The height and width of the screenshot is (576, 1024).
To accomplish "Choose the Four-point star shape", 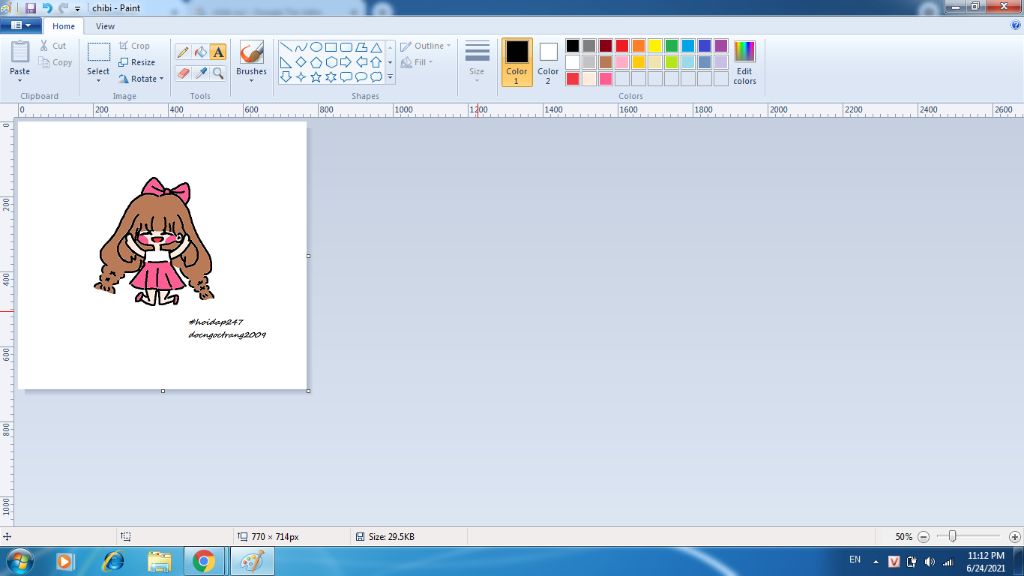I will coord(300,77).
